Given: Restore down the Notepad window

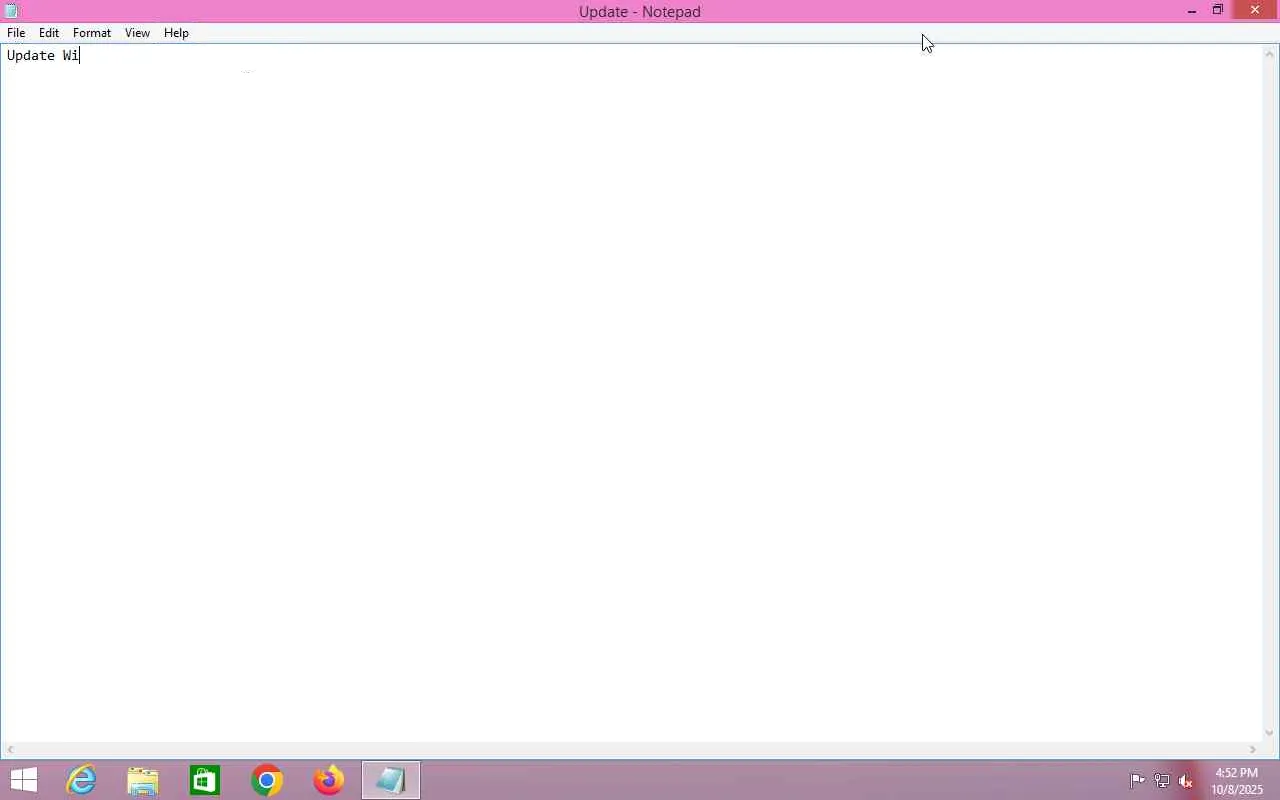Looking at the screenshot, I should click(x=1218, y=11).
